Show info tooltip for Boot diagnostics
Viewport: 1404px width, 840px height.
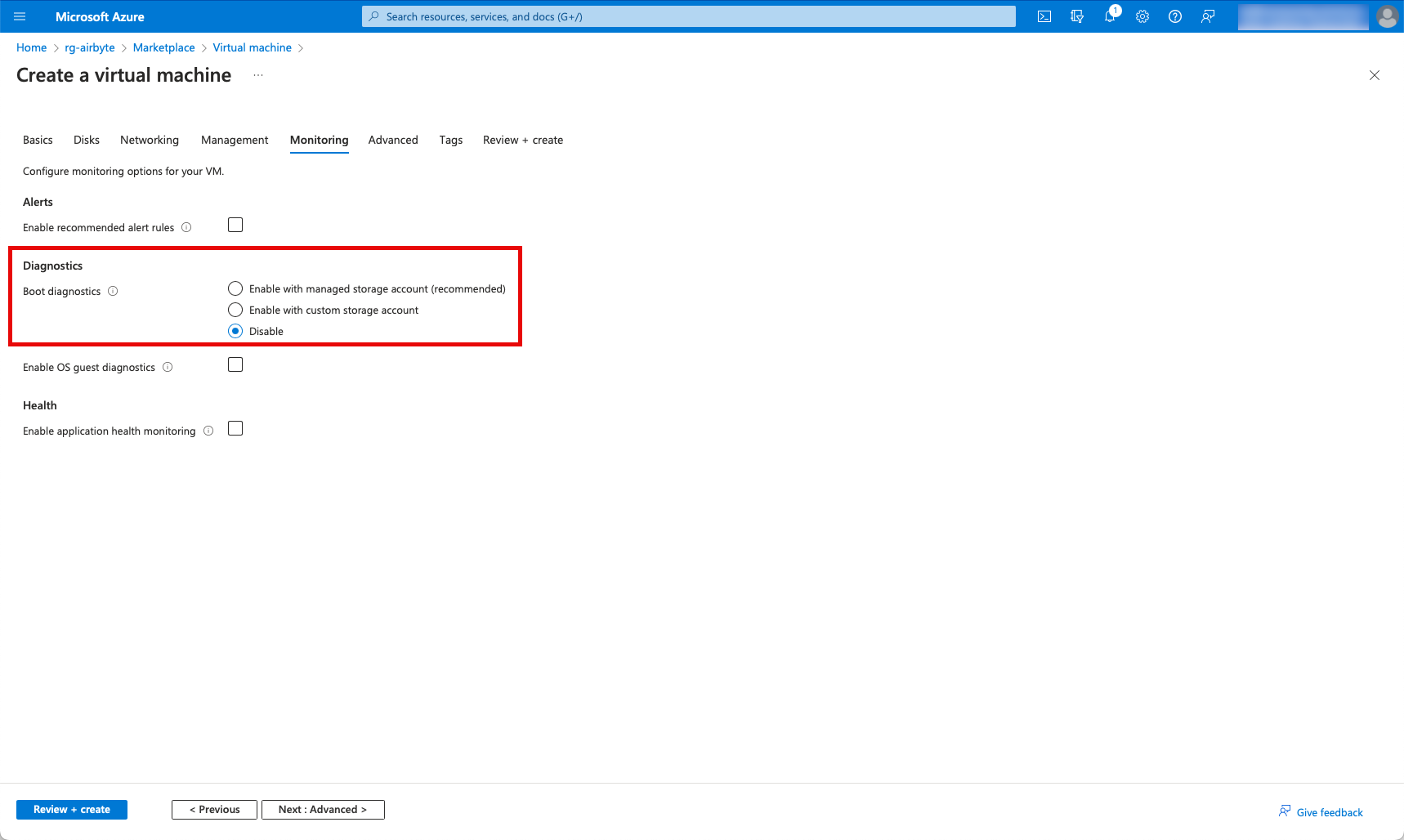coord(113,291)
